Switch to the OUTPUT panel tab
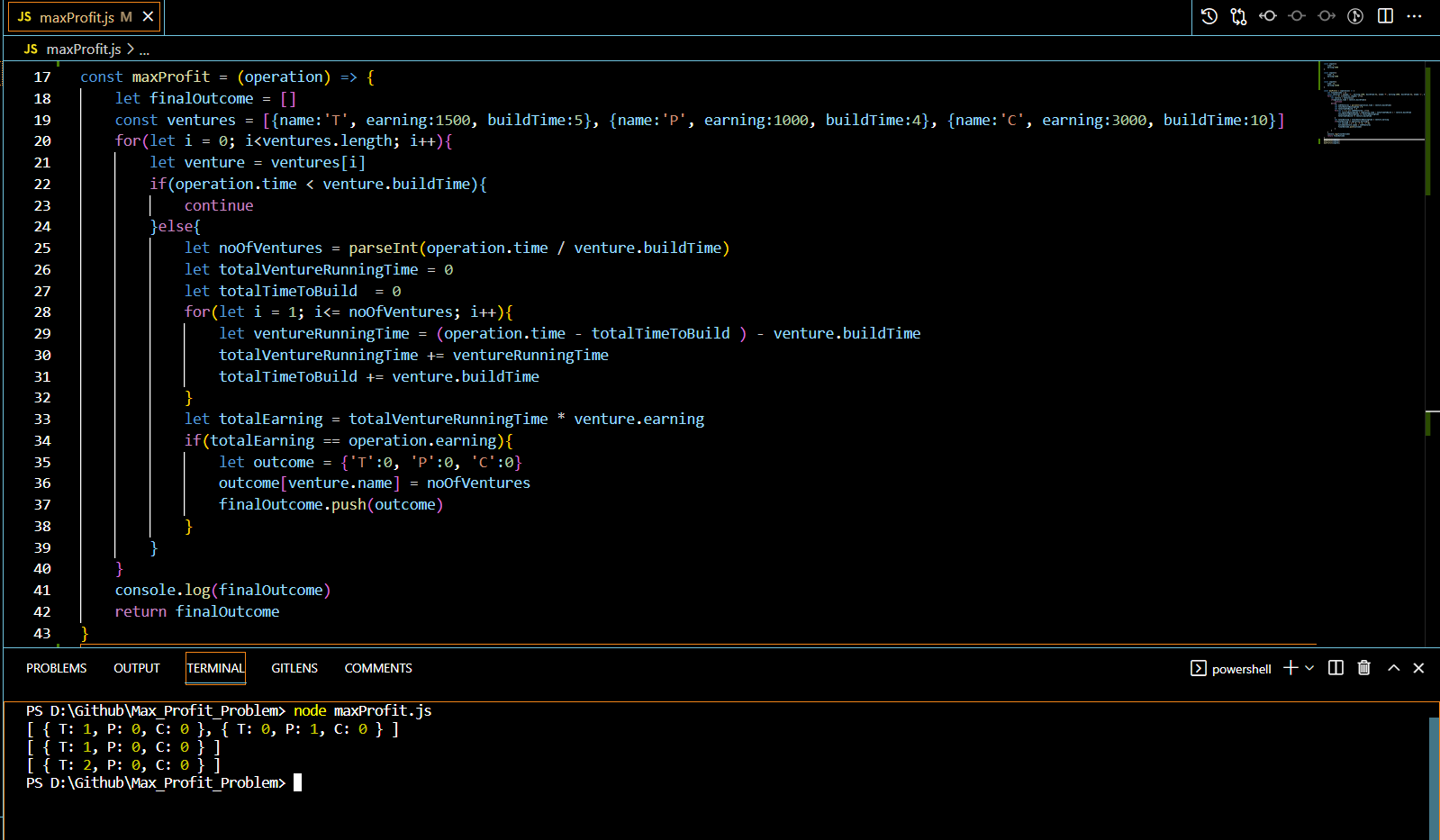1440x840 pixels. [x=137, y=668]
